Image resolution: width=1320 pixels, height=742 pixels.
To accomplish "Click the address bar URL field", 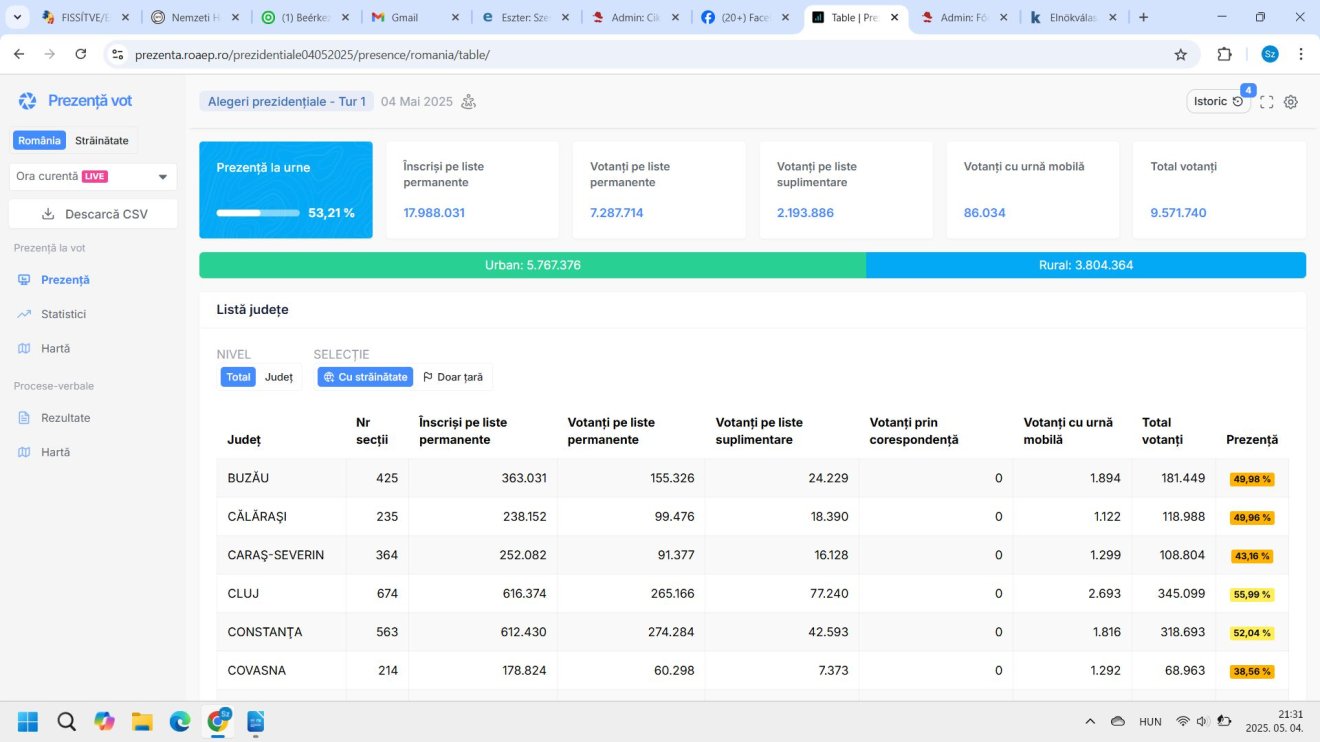I will click(650, 54).
